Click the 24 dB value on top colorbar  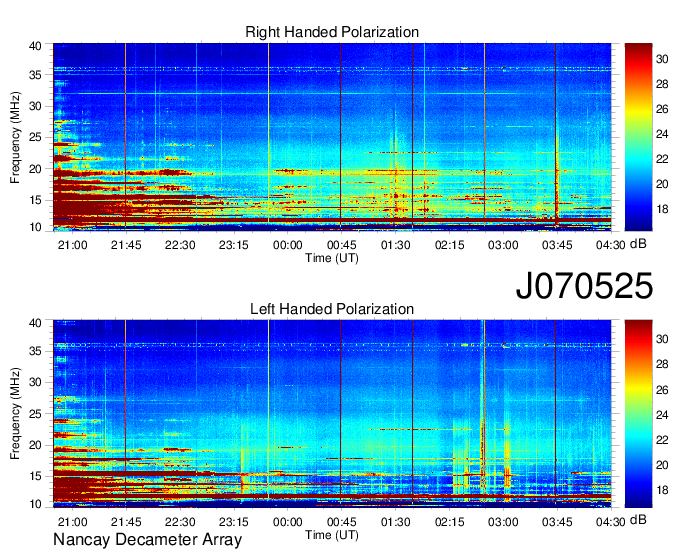coord(662,134)
